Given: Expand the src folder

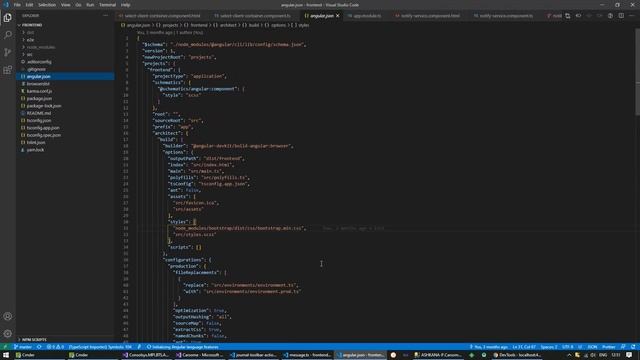Looking at the screenshot, I should (x=65, y=54).
